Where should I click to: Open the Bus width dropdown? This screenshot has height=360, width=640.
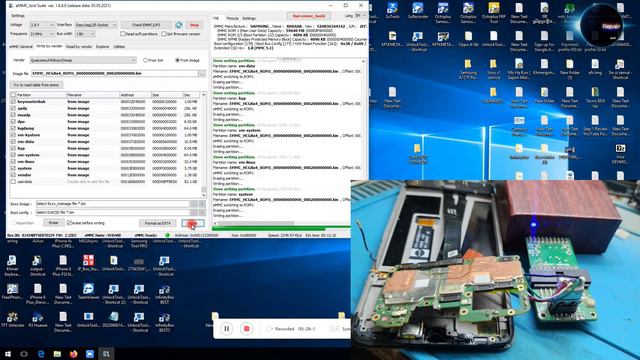[85, 34]
